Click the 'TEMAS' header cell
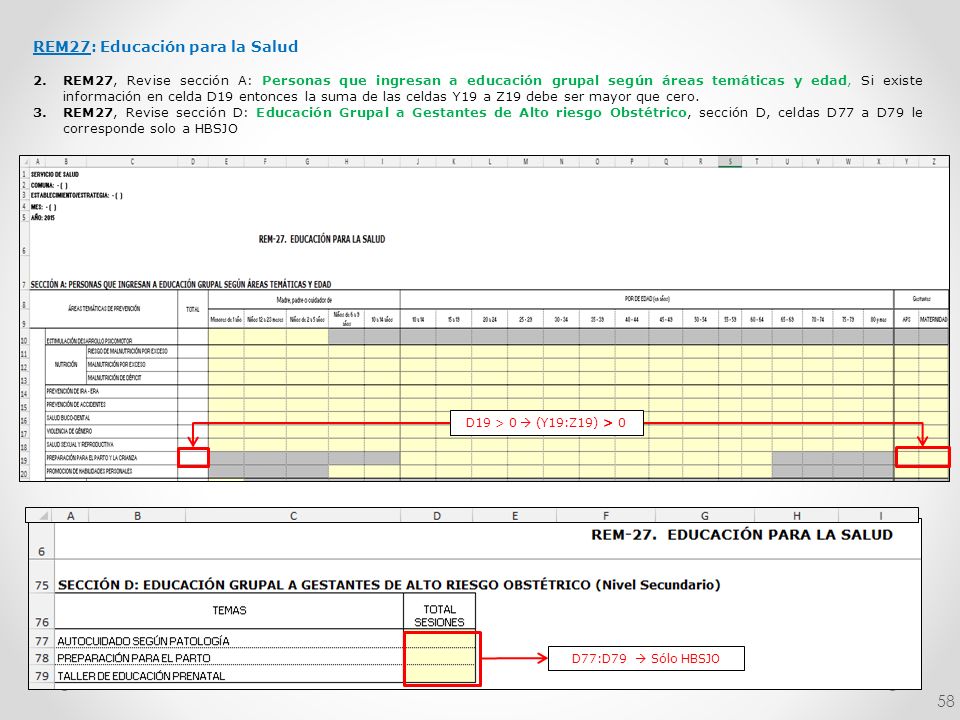 pyautogui.click(x=229, y=610)
